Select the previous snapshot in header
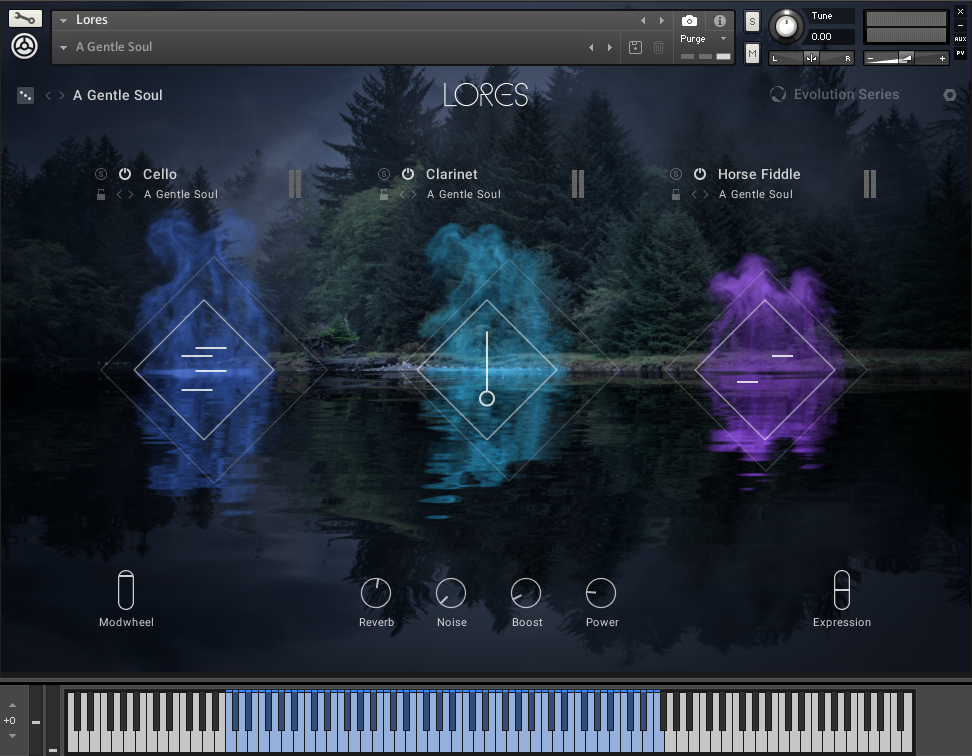 click(x=591, y=47)
